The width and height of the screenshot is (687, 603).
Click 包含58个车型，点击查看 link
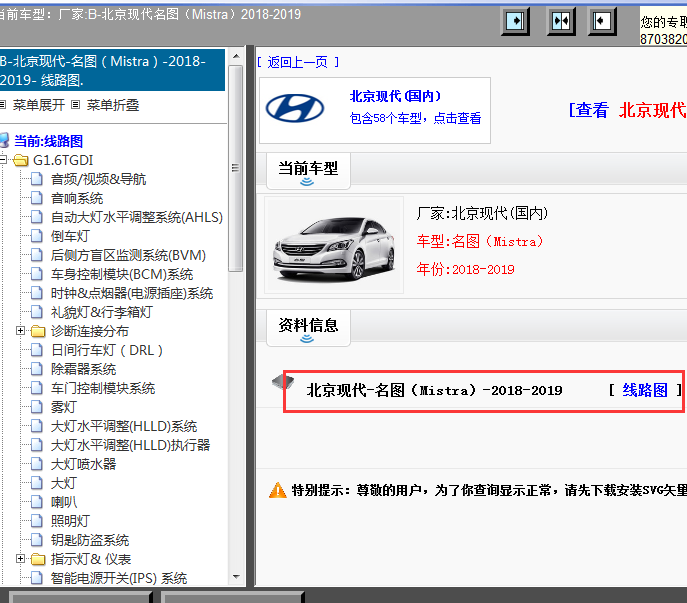click(415, 118)
